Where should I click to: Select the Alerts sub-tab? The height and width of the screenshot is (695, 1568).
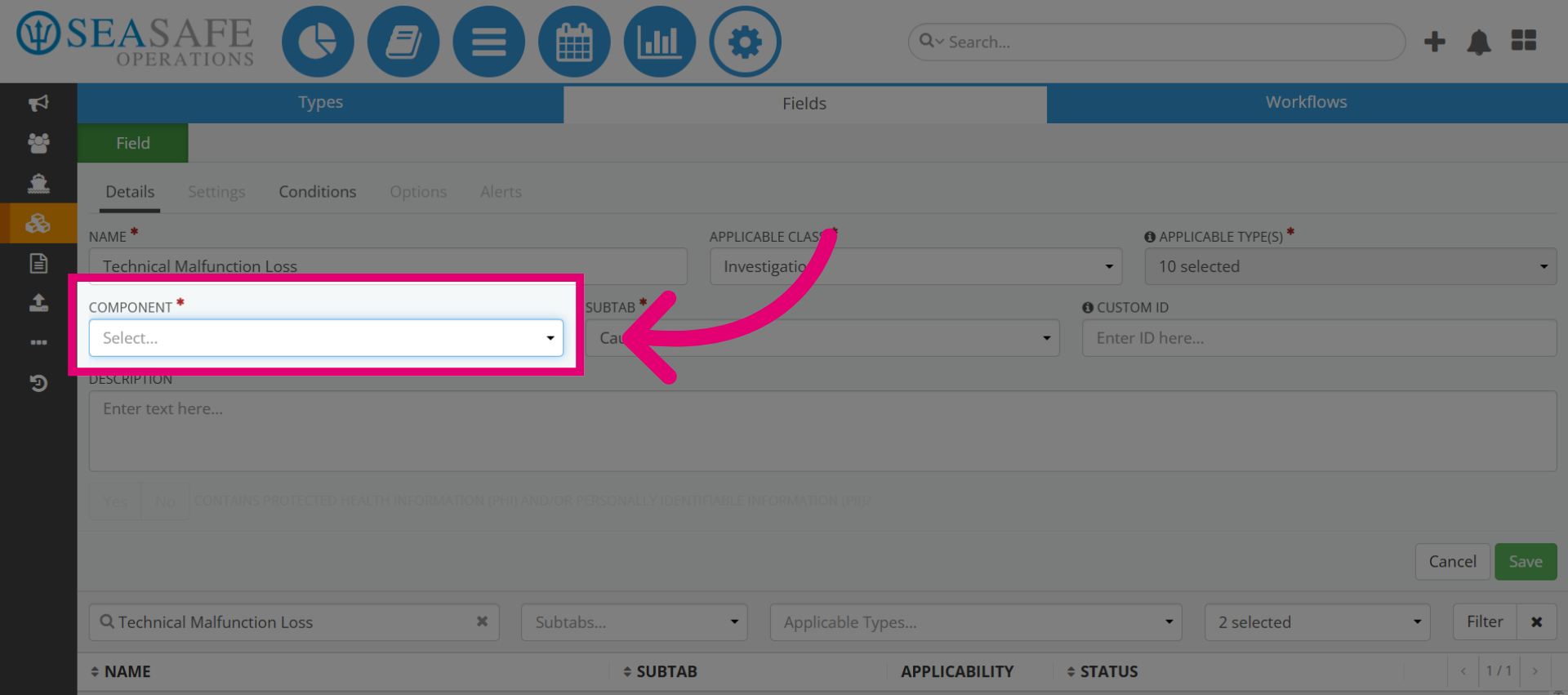coord(501,192)
